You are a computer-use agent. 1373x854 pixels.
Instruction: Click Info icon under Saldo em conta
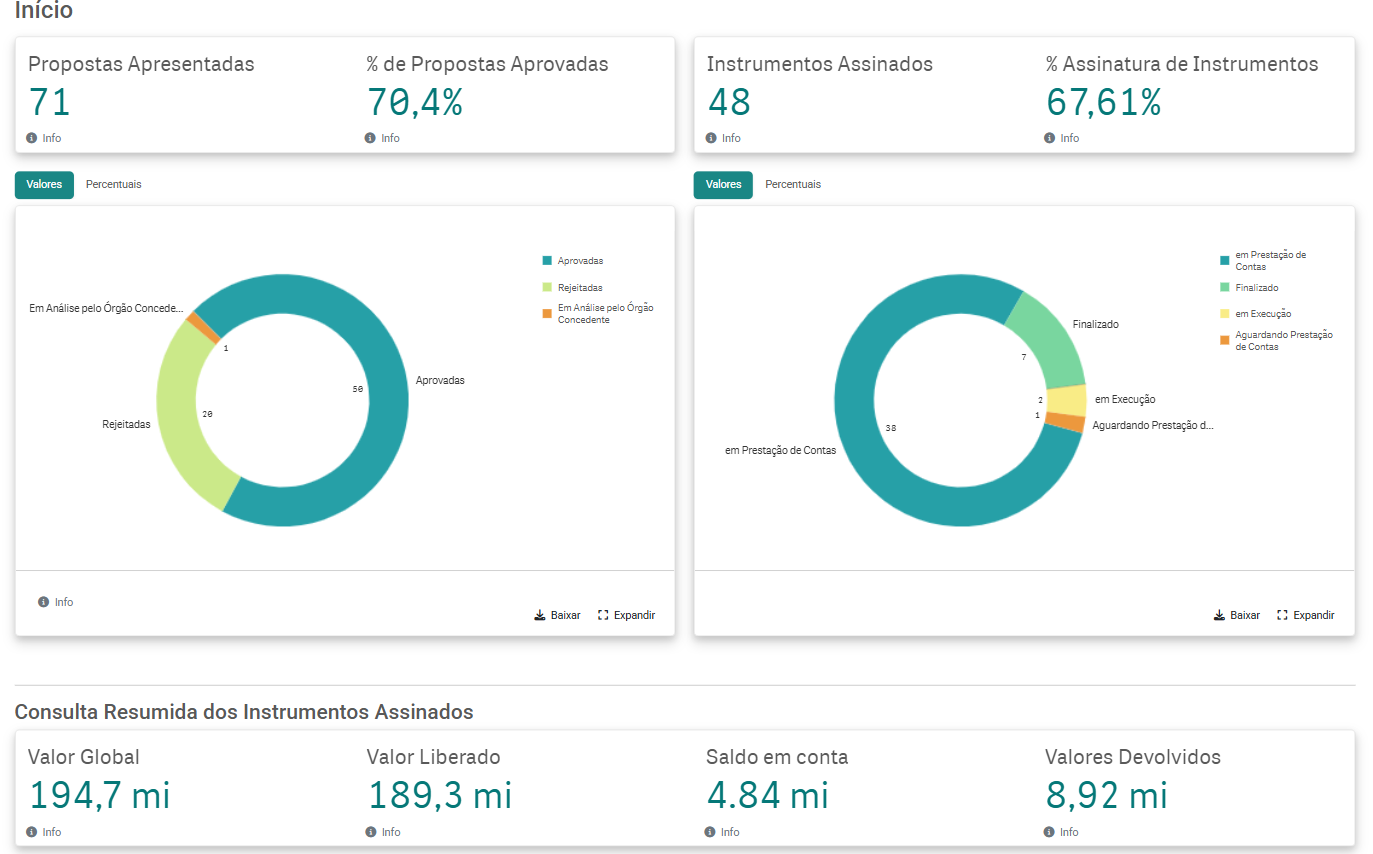point(710,832)
